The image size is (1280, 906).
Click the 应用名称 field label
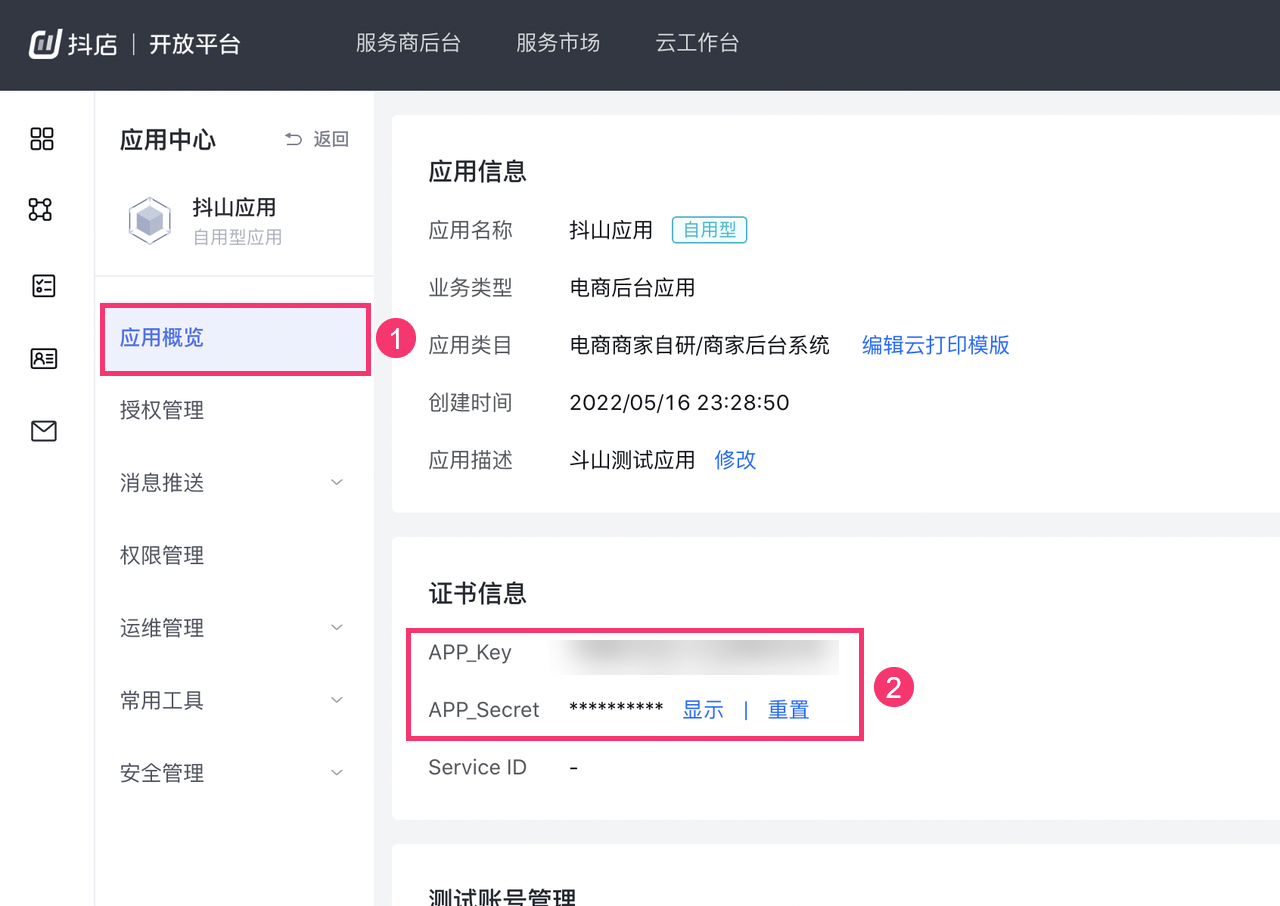470,230
